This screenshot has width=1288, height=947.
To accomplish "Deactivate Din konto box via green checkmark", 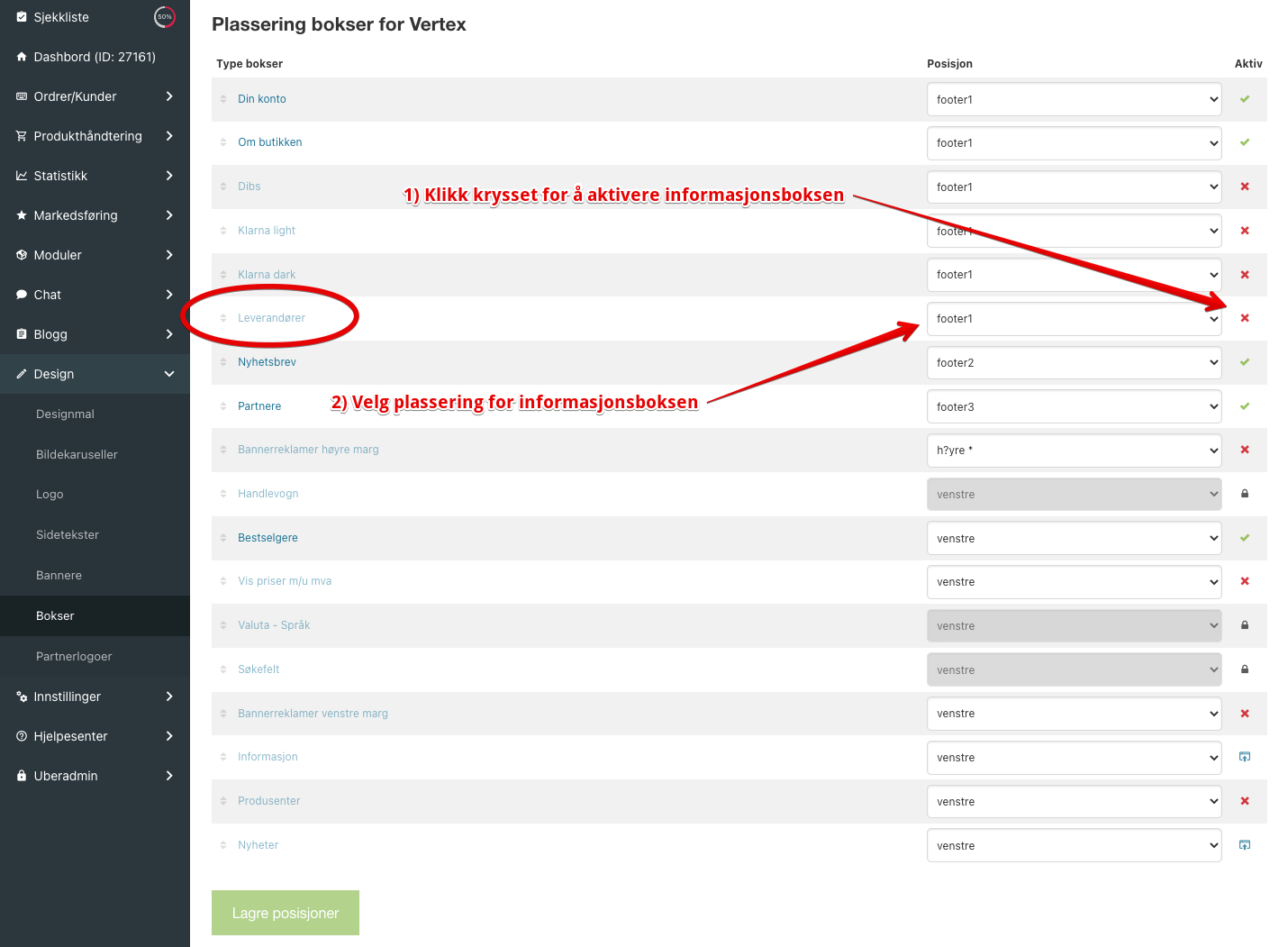I will point(1245,99).
